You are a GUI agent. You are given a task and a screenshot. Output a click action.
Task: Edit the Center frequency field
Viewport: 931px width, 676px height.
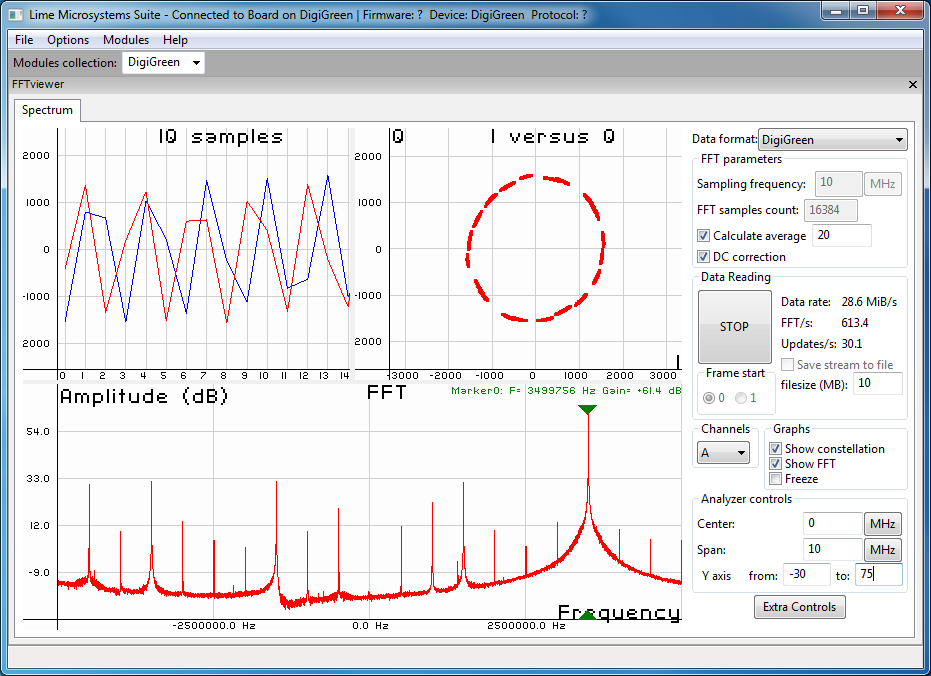832,523
